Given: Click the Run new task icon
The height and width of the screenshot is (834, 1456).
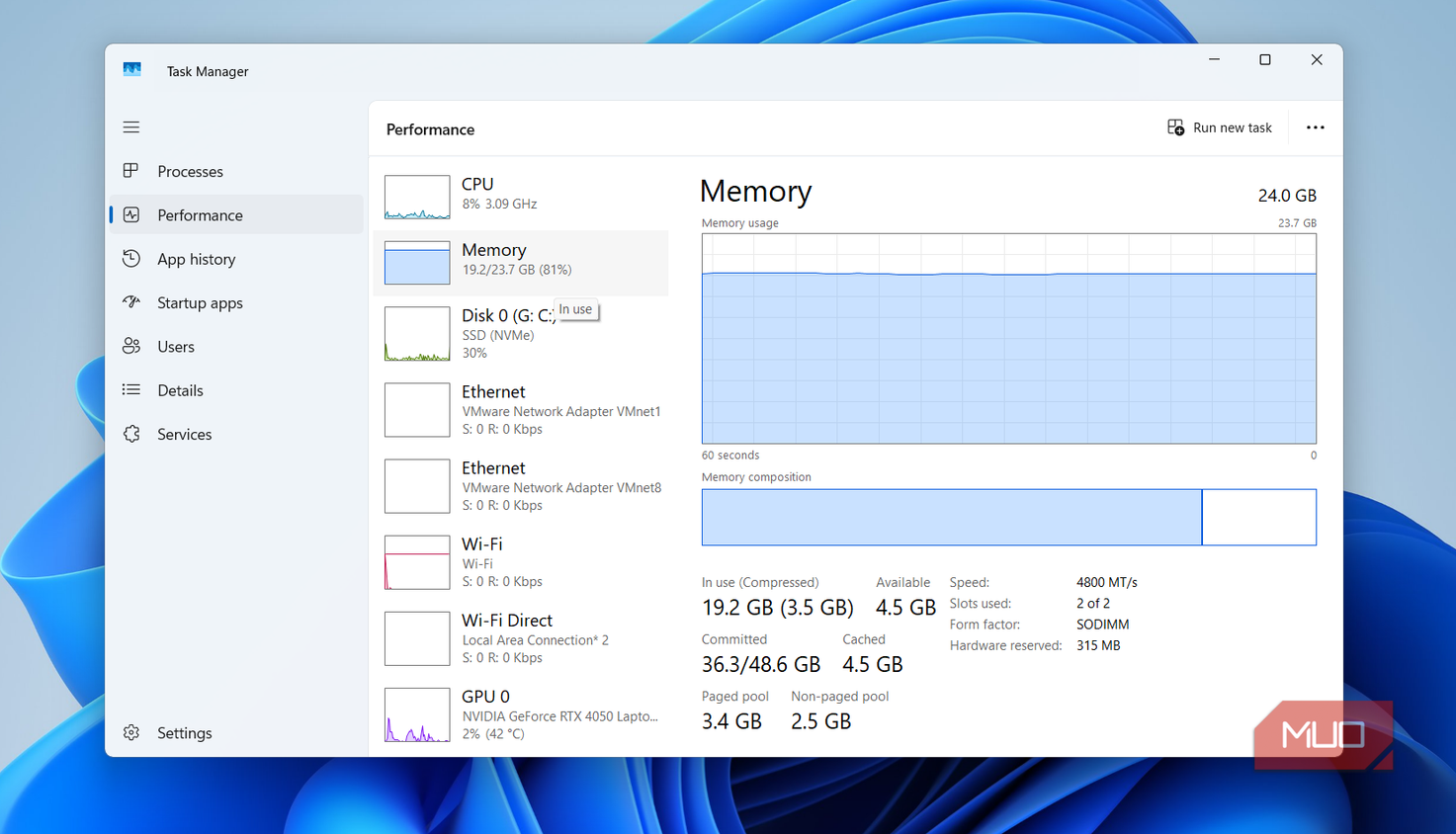Looking at the screenshot, I should click(1175, 127).
